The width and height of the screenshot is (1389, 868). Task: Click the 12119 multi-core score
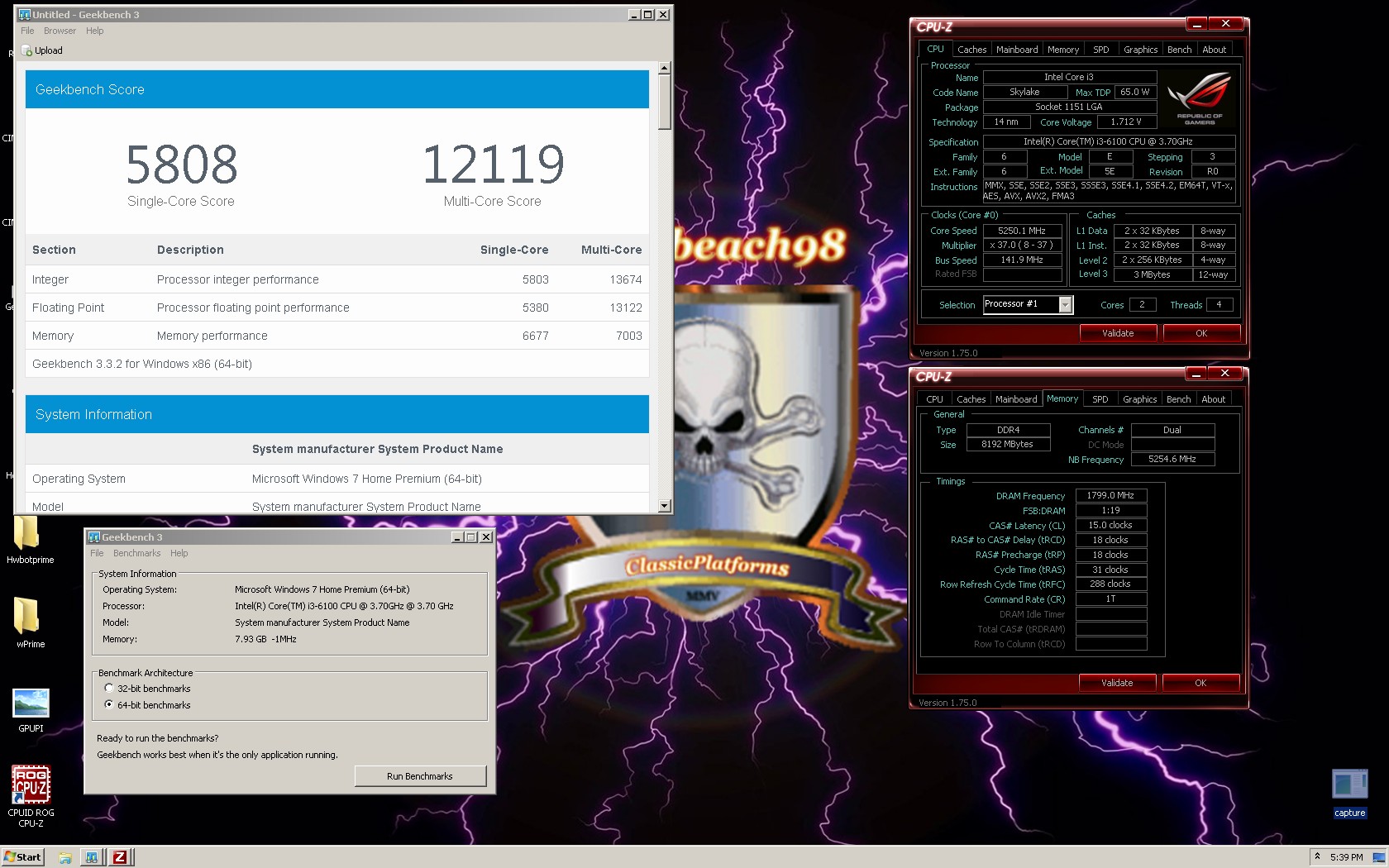pos(494,165)
